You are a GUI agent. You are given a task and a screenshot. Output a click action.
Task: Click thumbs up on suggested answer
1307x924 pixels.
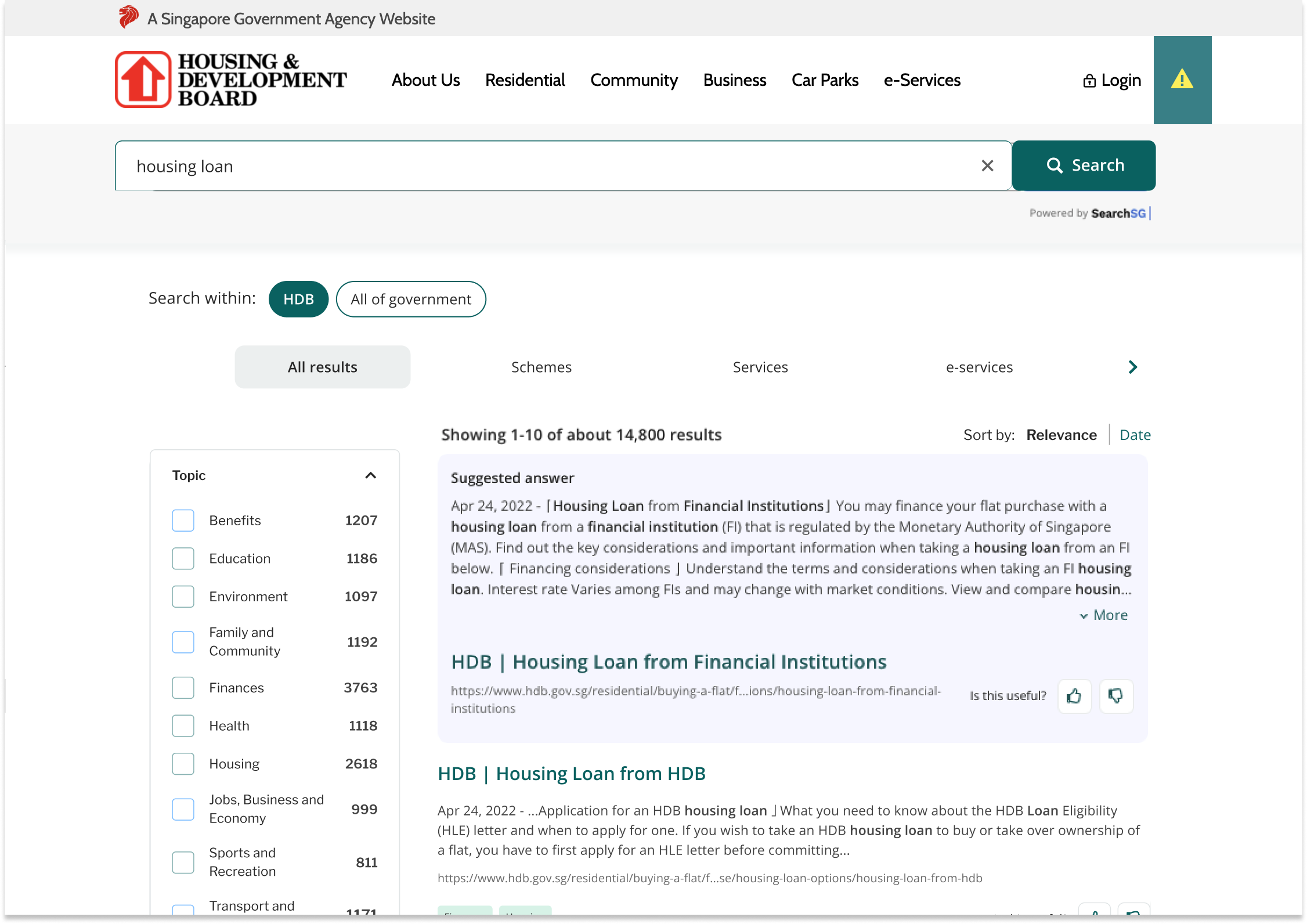tap(1074, 696)
